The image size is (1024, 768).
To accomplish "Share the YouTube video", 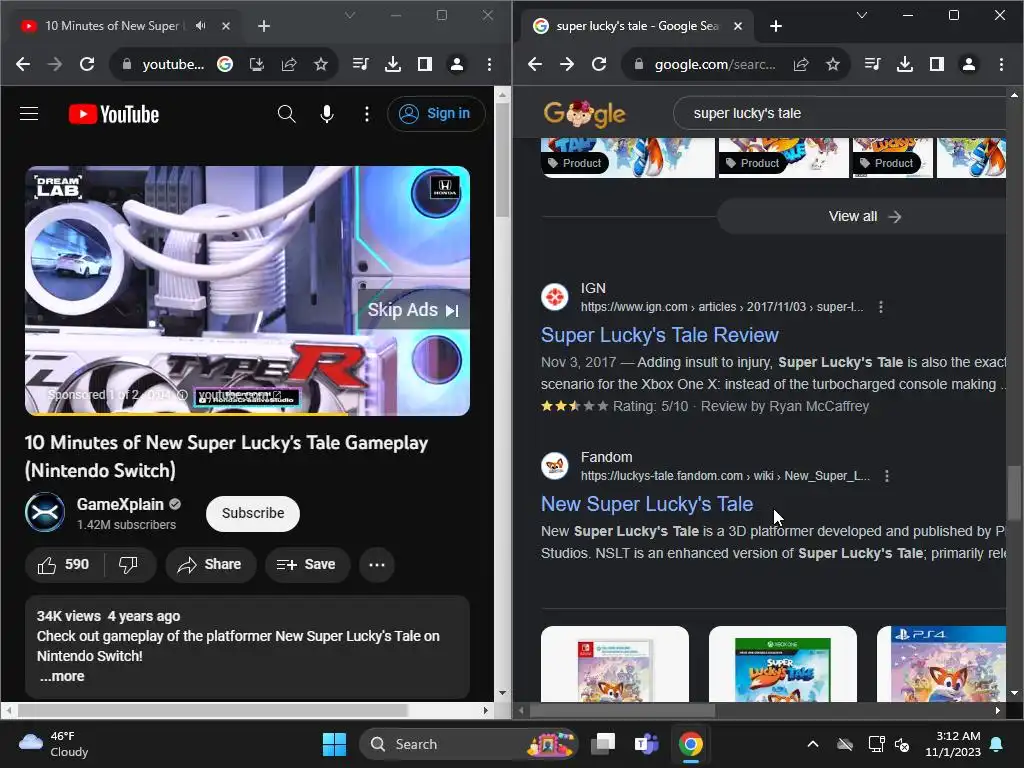I will [210, 565].
